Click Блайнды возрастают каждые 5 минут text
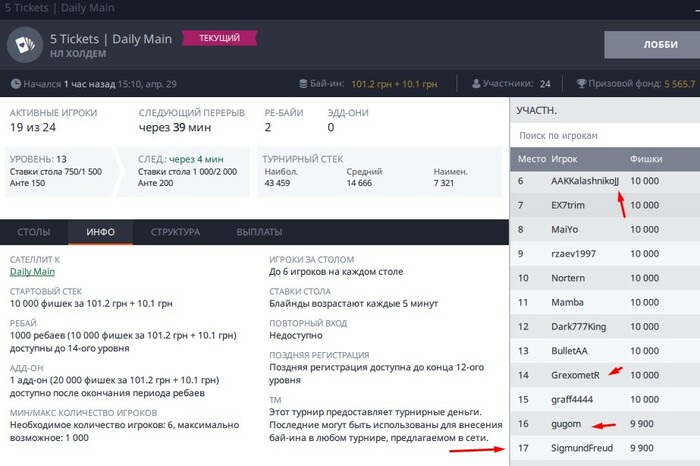The height and width of the screenshot is (466, 700). [x=354, y=304]
